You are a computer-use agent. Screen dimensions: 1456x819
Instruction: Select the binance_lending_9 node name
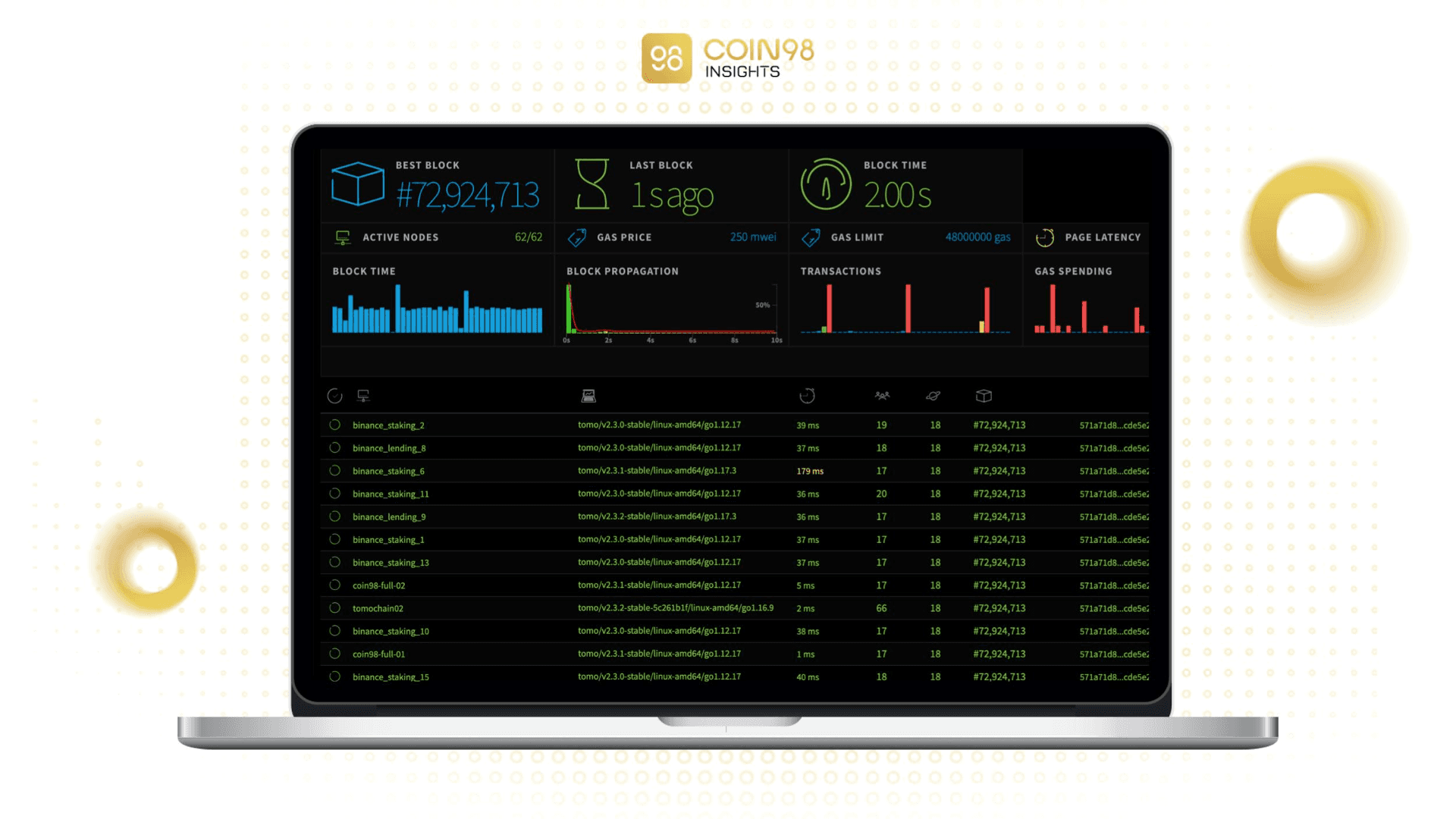[389, 517]
